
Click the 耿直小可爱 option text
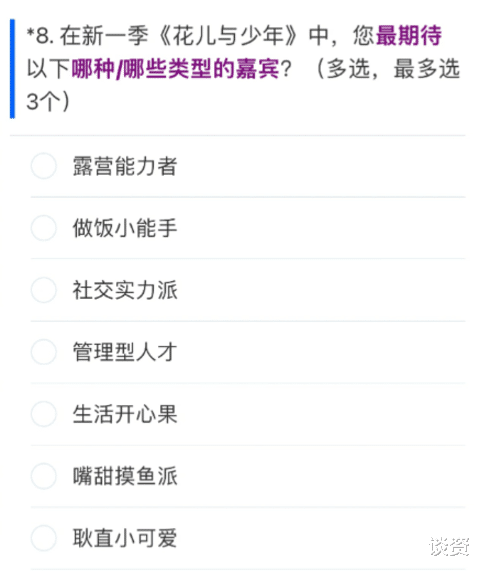point(125,537)
